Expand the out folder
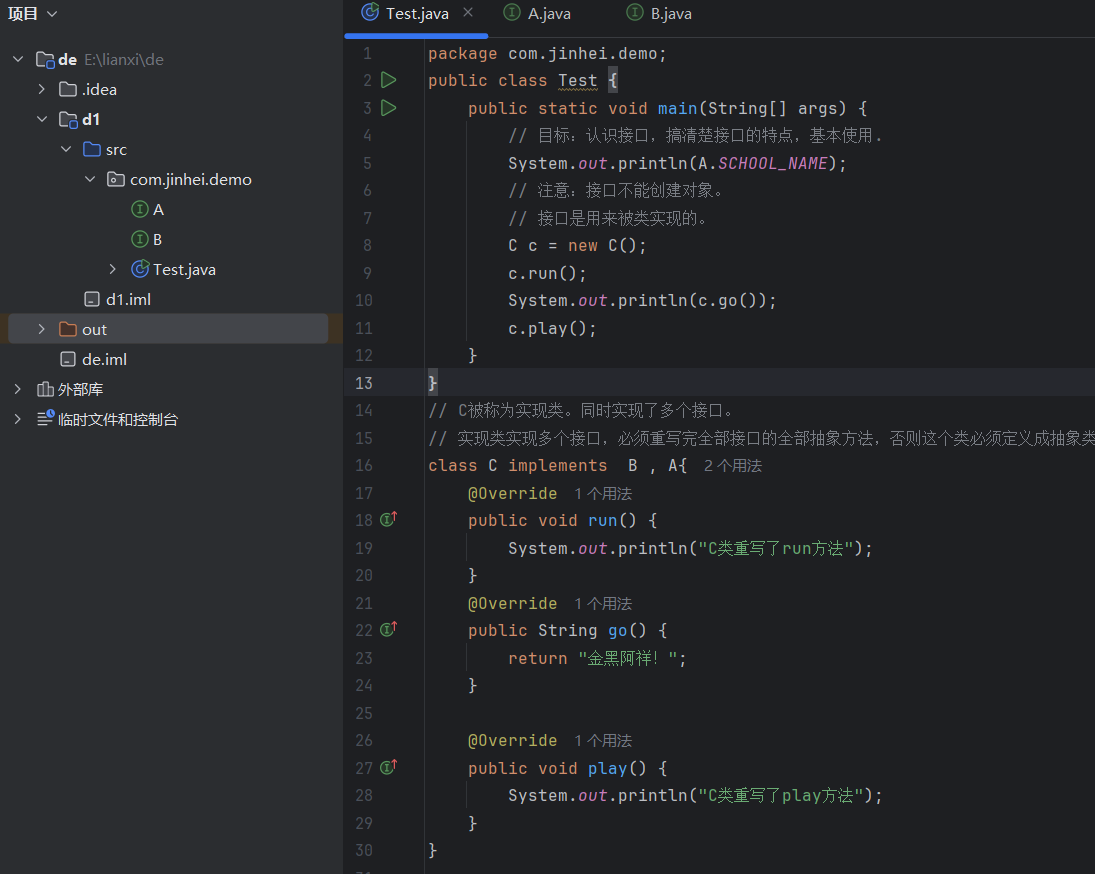 (42, 329)
